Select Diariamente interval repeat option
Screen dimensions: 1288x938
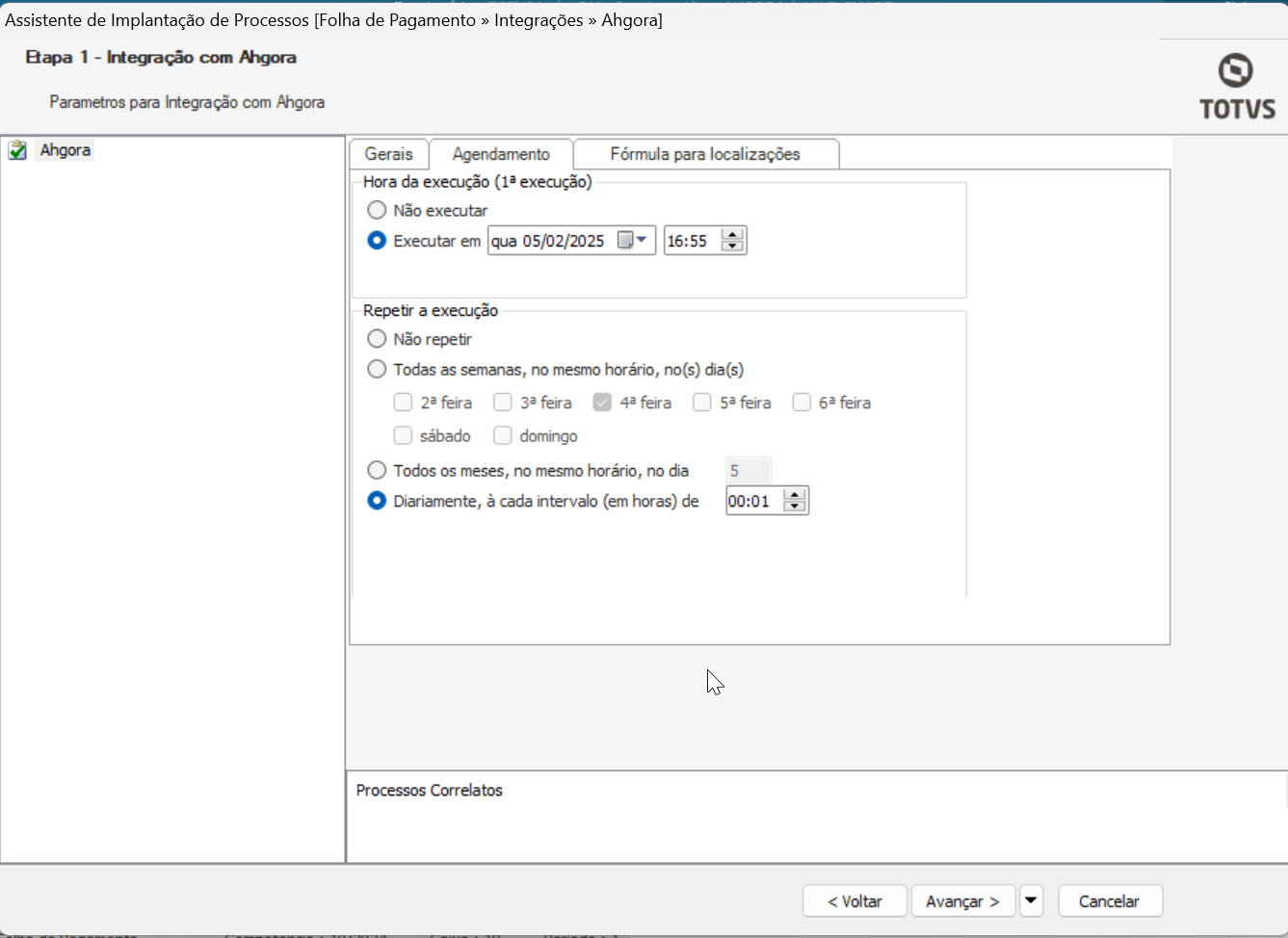(377, 501)
